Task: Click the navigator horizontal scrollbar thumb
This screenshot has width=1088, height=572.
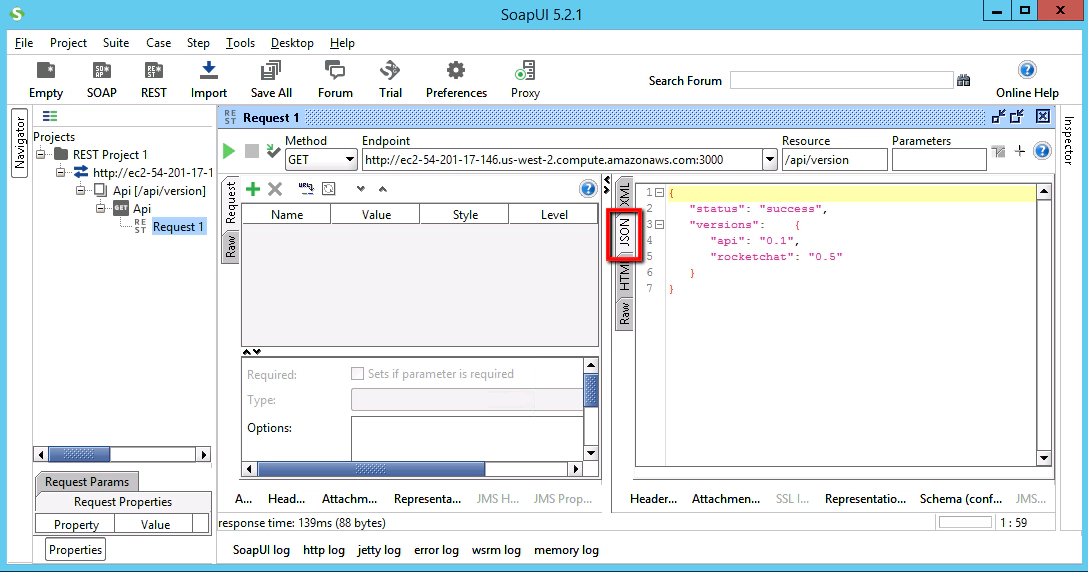Action: click(79, 455)
